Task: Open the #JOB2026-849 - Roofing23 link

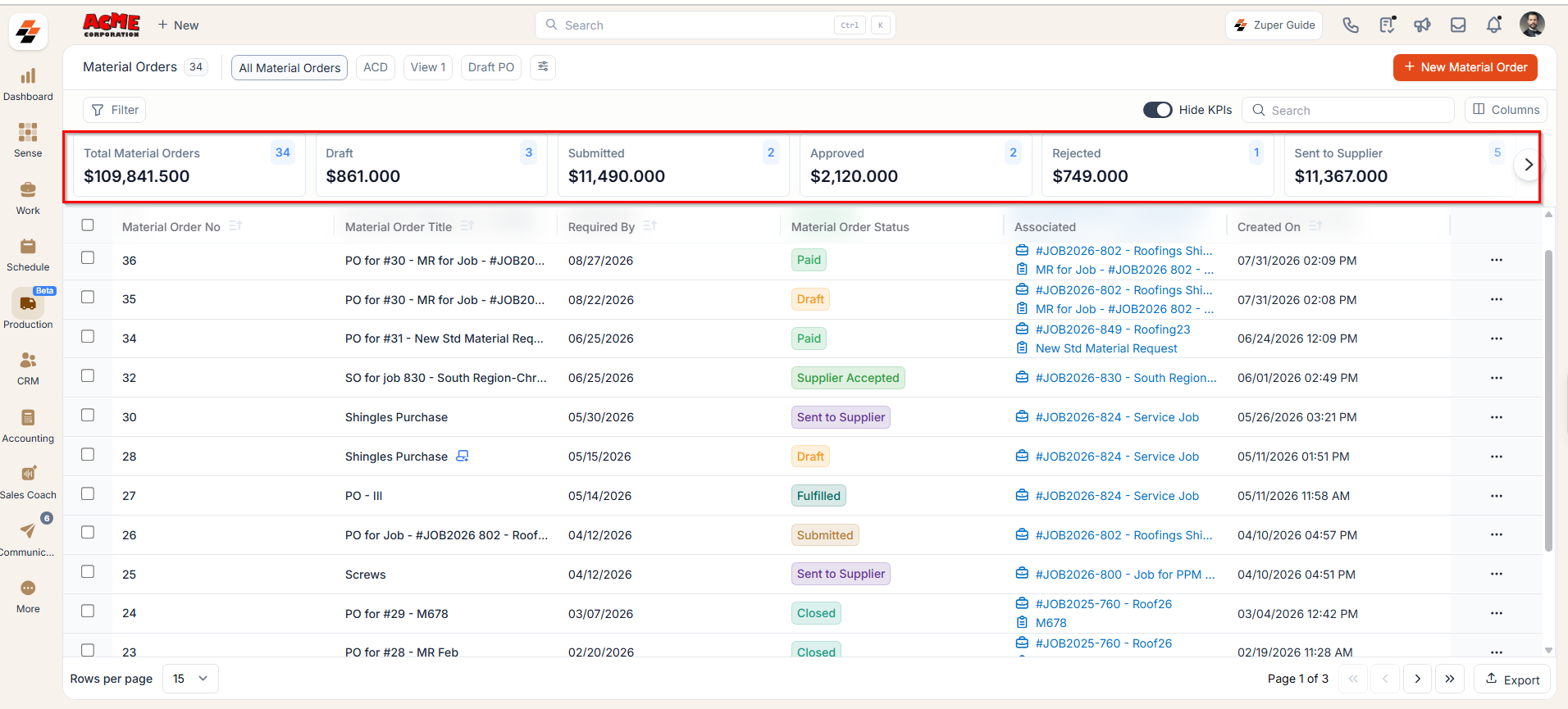Action: [1112, 330]
